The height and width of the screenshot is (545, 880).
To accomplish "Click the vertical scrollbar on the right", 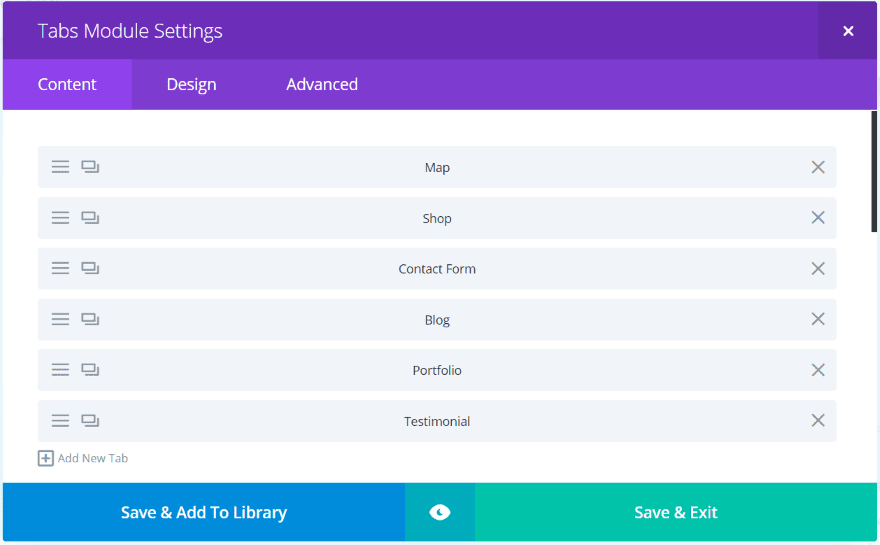I will [874, 170].
